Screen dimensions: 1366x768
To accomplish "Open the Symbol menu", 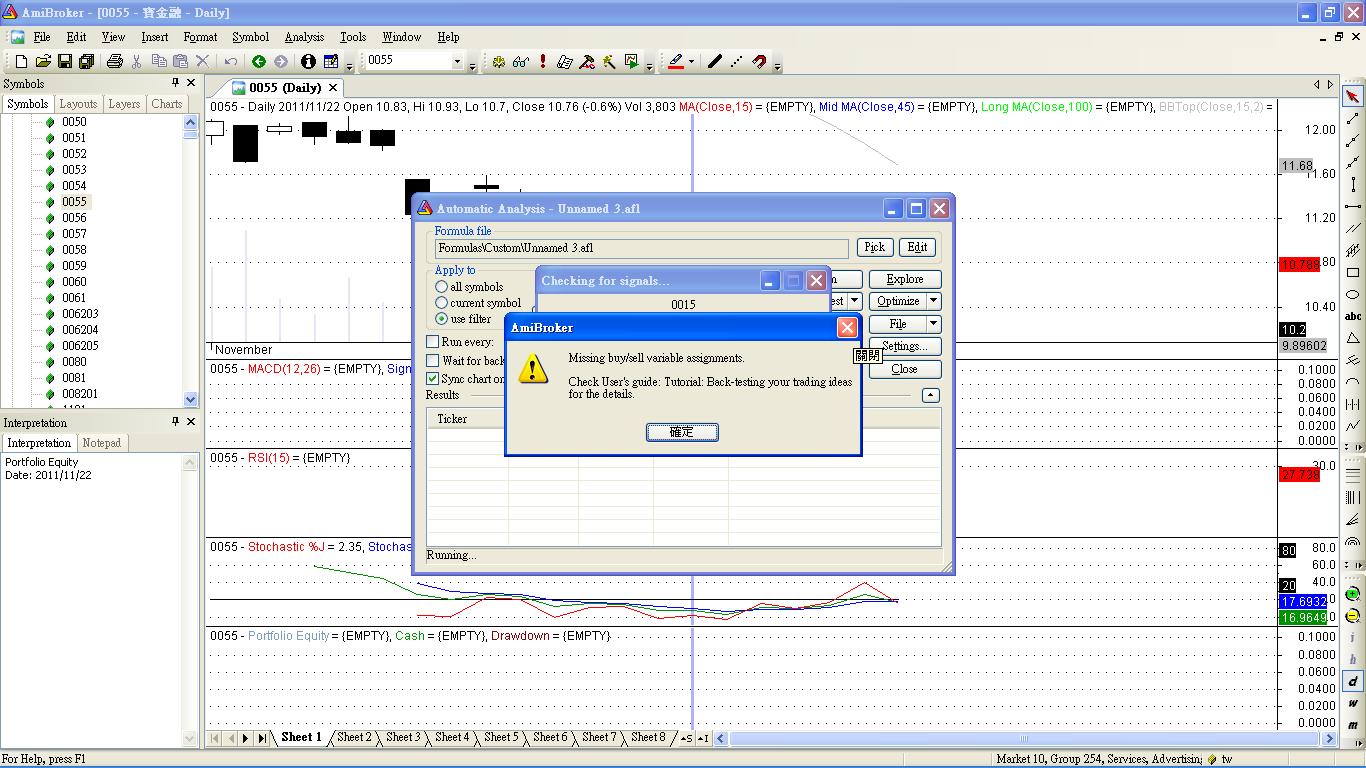I will [x=250, y=37].
